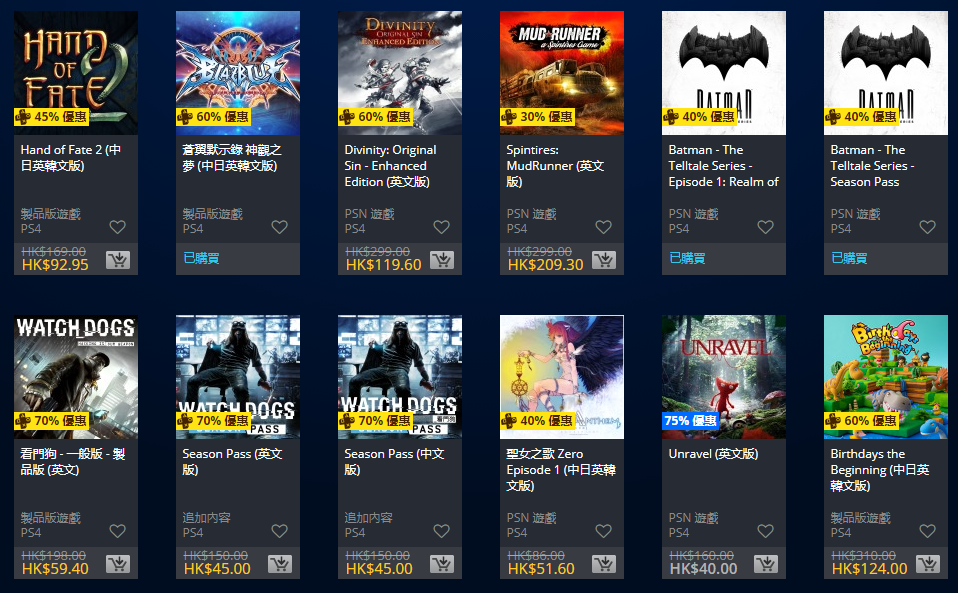958x593 pixels.
Task: Toggle wishlist heart for Hand of Fate 2
Action: [x=117, y=227]
